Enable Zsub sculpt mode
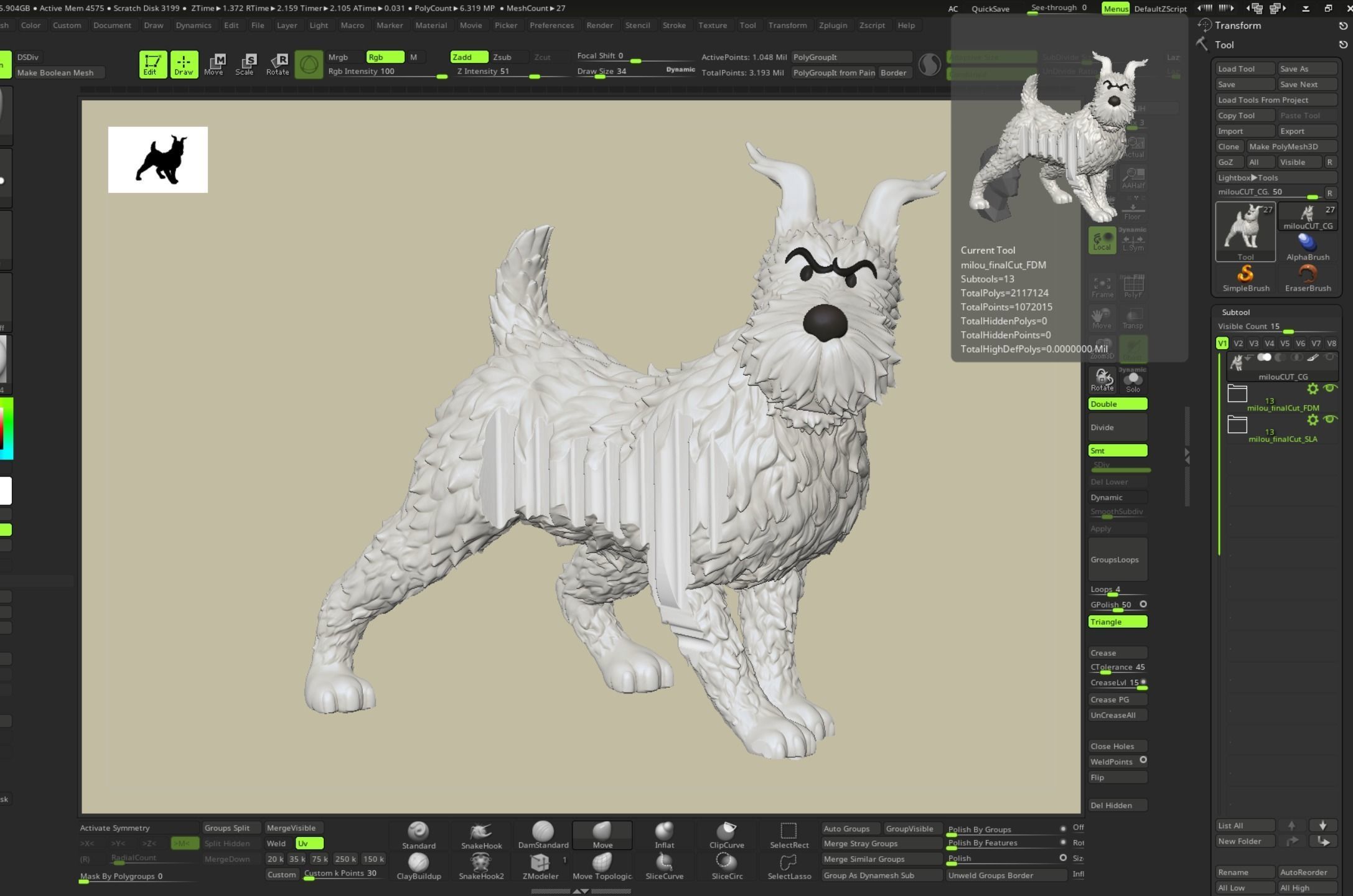The width and height of the screenshot is (1353, 896). (509, 57)
